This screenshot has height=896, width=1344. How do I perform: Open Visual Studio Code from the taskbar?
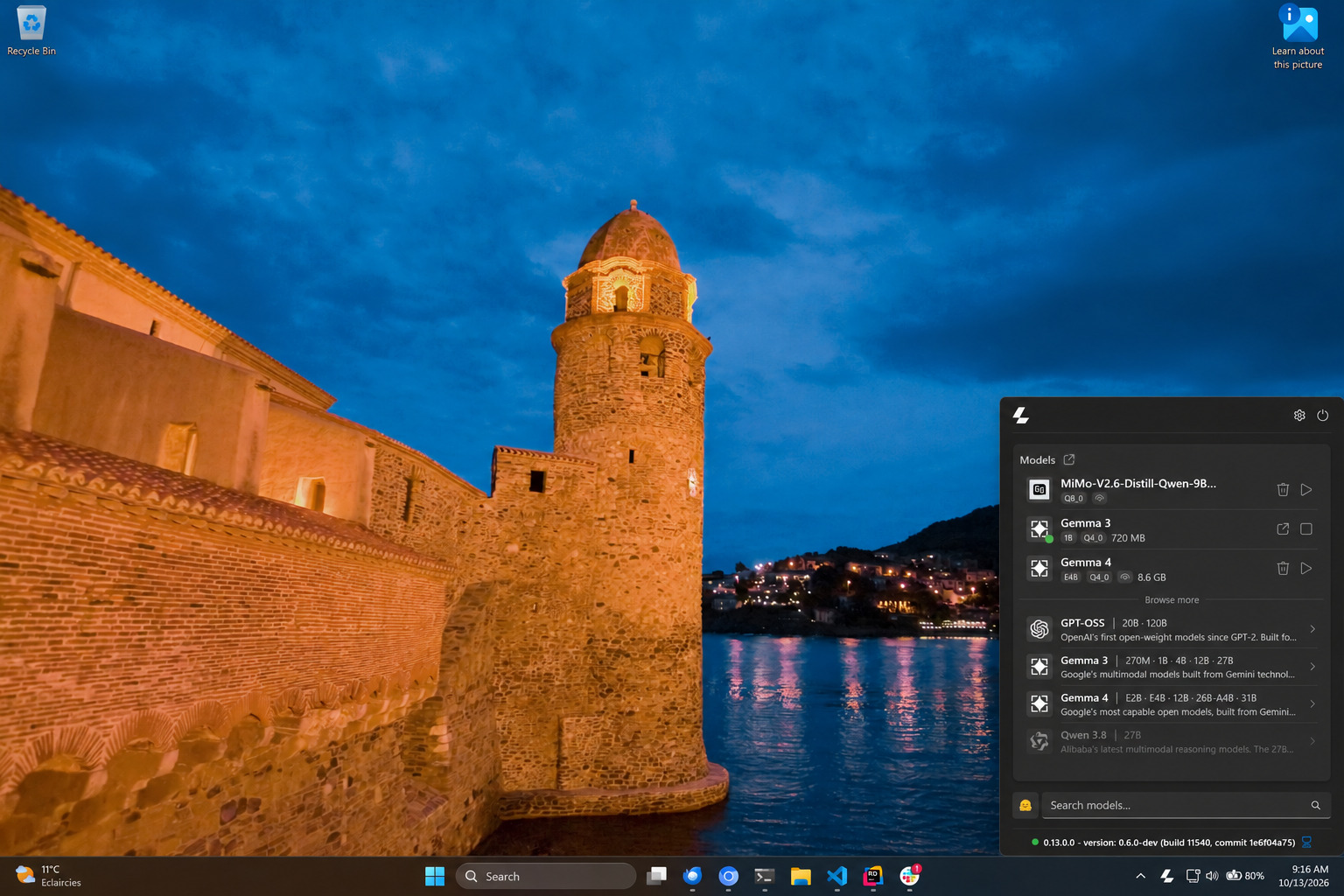[x=836, y=876]
